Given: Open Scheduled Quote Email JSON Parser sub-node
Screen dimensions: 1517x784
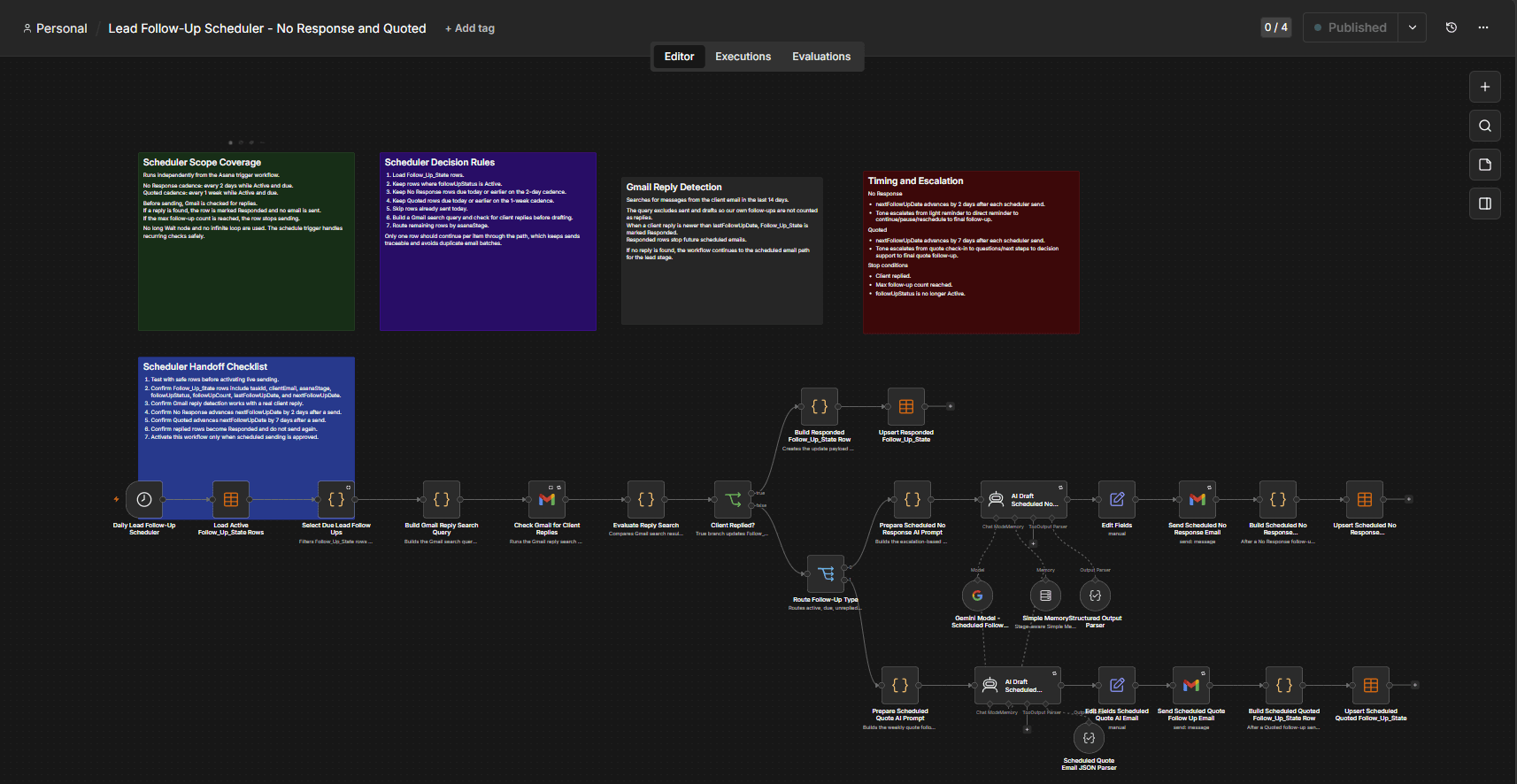Looking at the screenshot, I should (1089, 738).
